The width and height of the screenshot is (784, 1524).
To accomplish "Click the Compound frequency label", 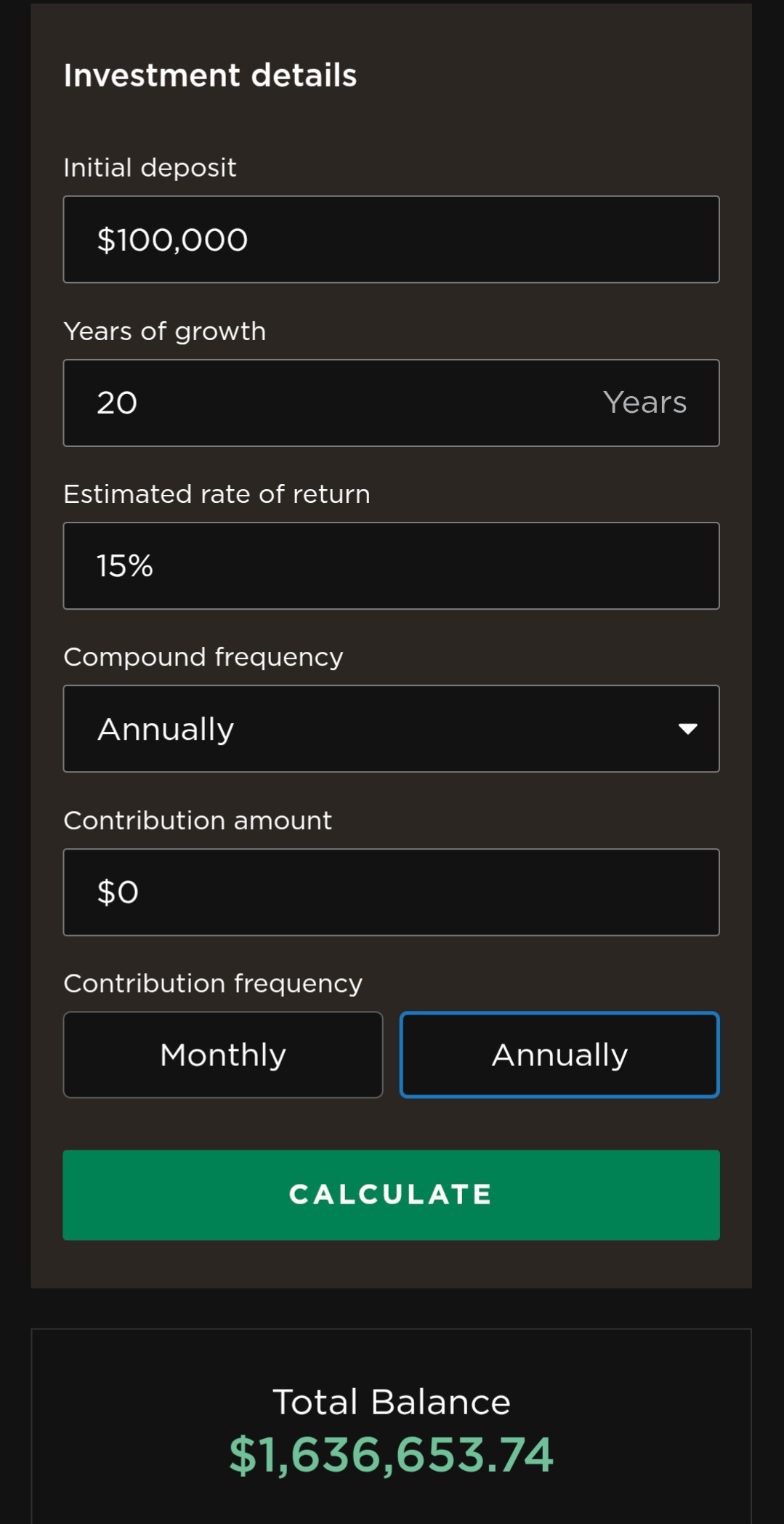I will 203,657.
